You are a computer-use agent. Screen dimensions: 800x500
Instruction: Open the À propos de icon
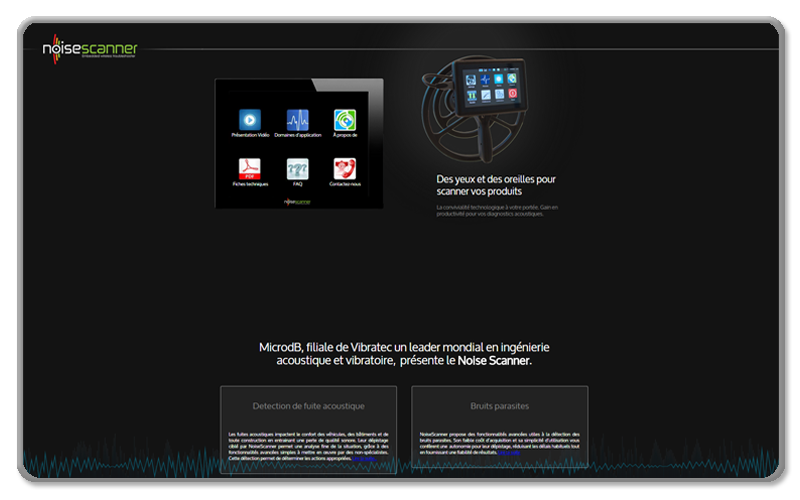click(x=345, y=120)
